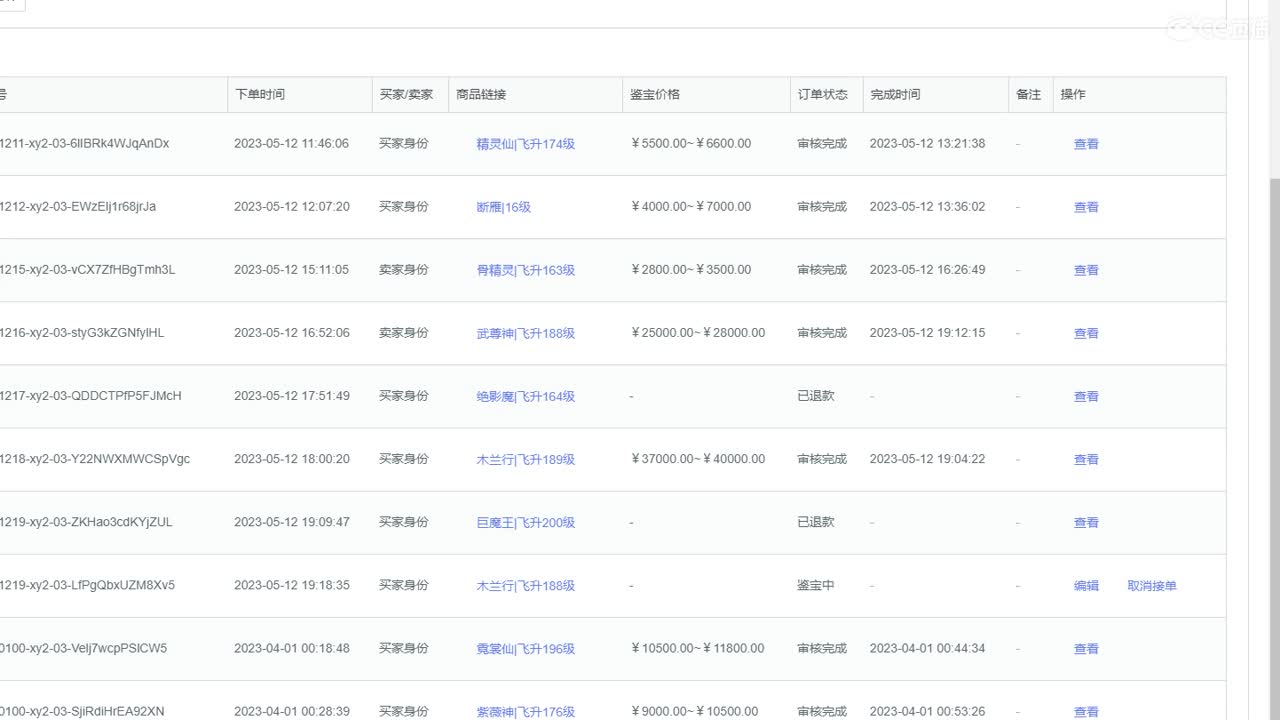The image size is (1280, 720).
Task: Select order number ending vCX7ZfHBgTmh3L
Action: (x=87, y=269)
